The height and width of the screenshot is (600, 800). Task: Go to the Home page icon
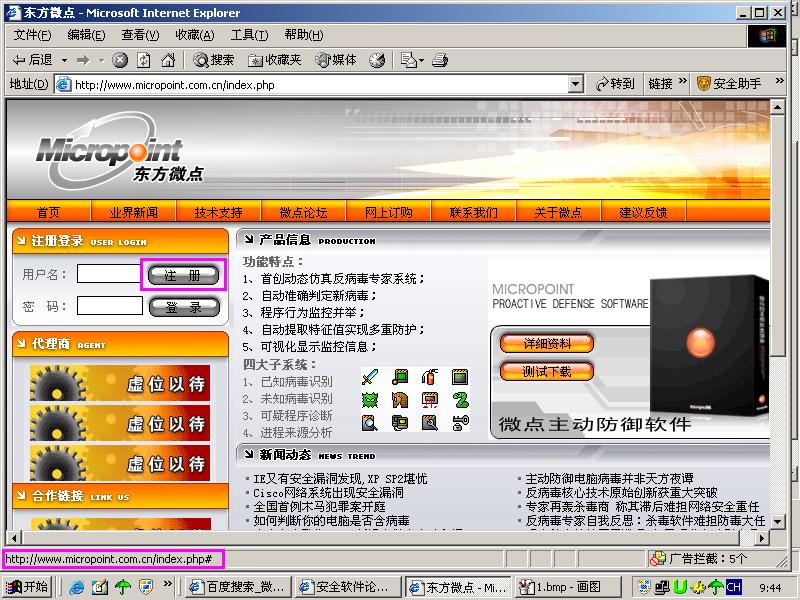(x=168, y=60)
